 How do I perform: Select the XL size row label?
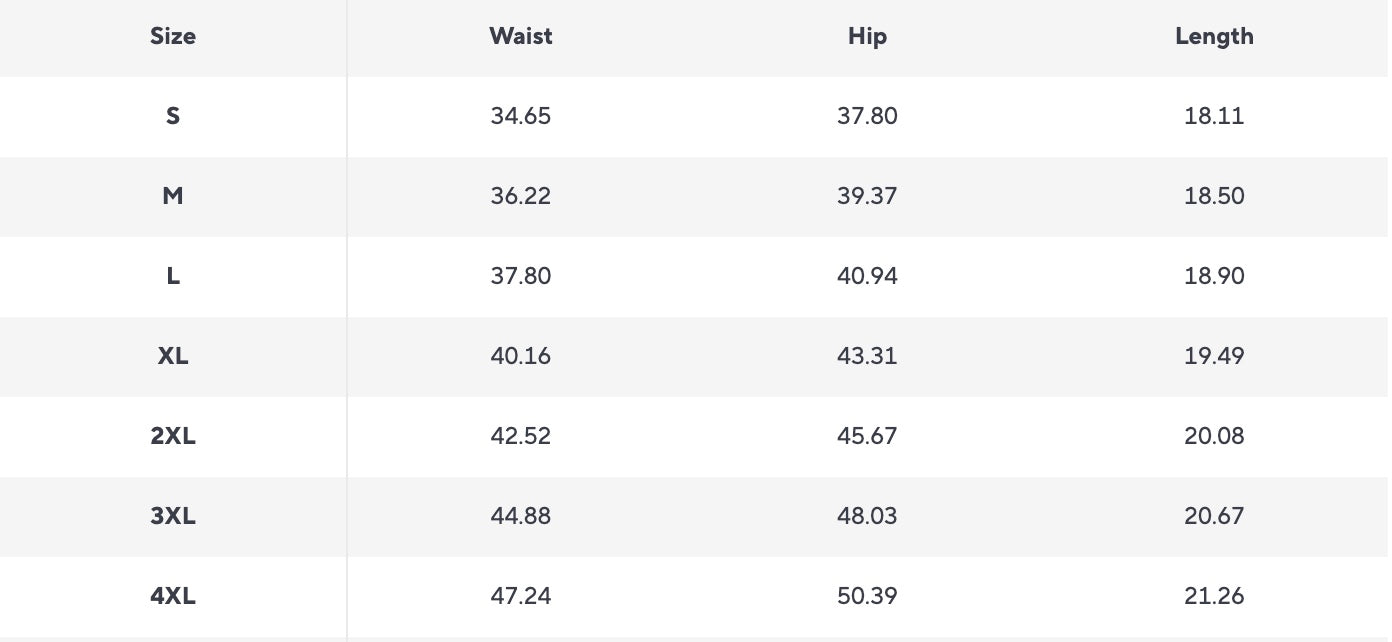click(173, 356)
